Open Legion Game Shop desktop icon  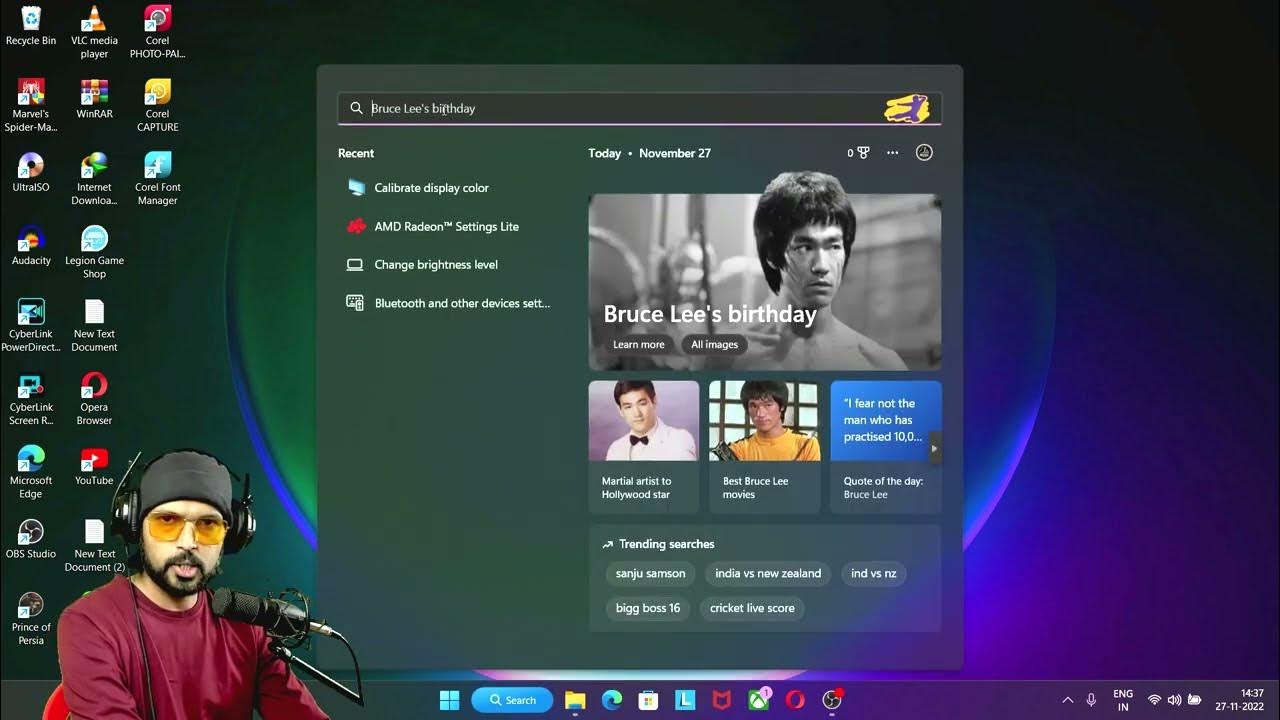(94, 251)
